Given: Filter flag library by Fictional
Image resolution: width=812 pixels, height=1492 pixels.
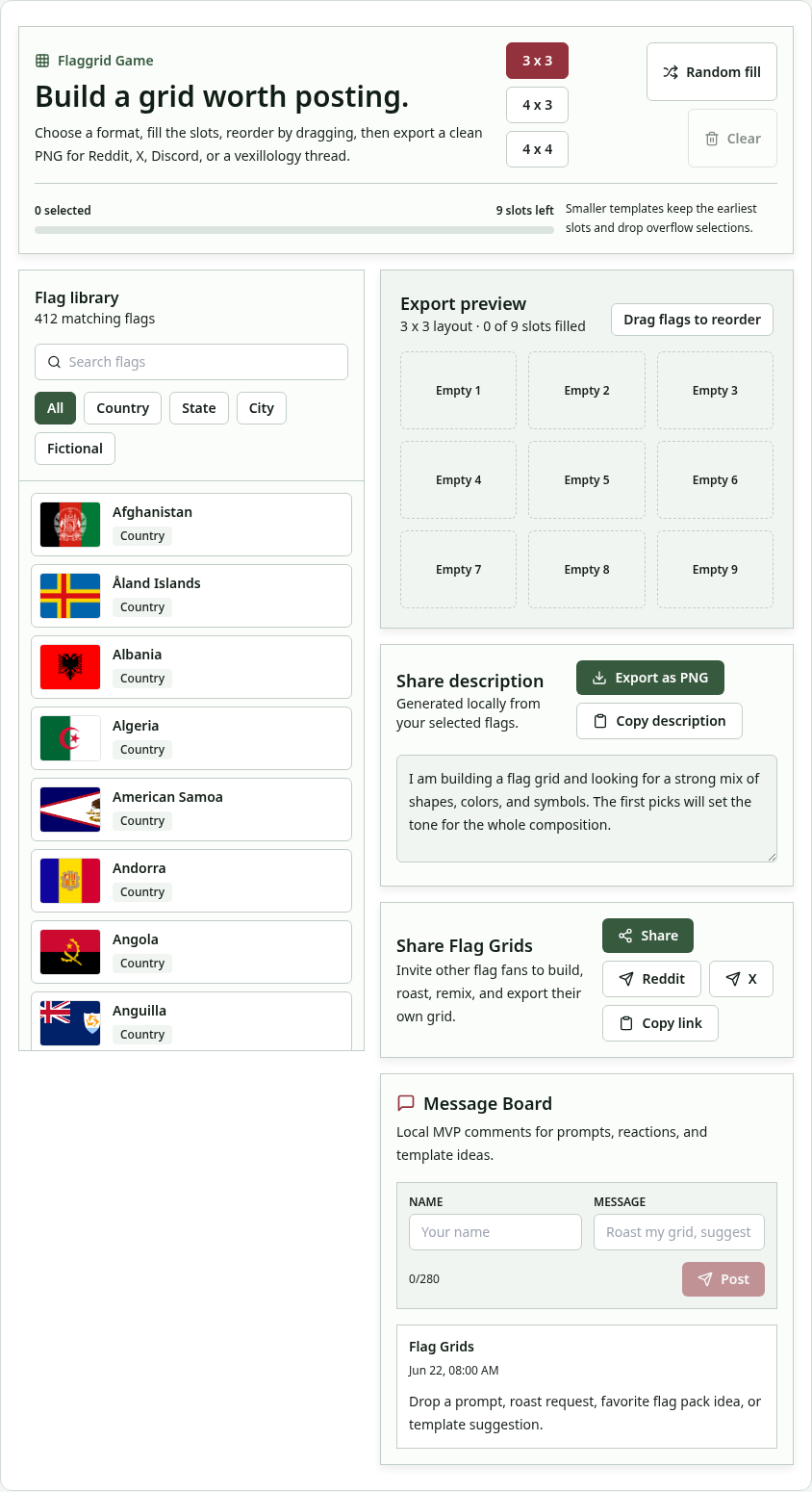Looking at the screenshot, I should click(75, 449).
